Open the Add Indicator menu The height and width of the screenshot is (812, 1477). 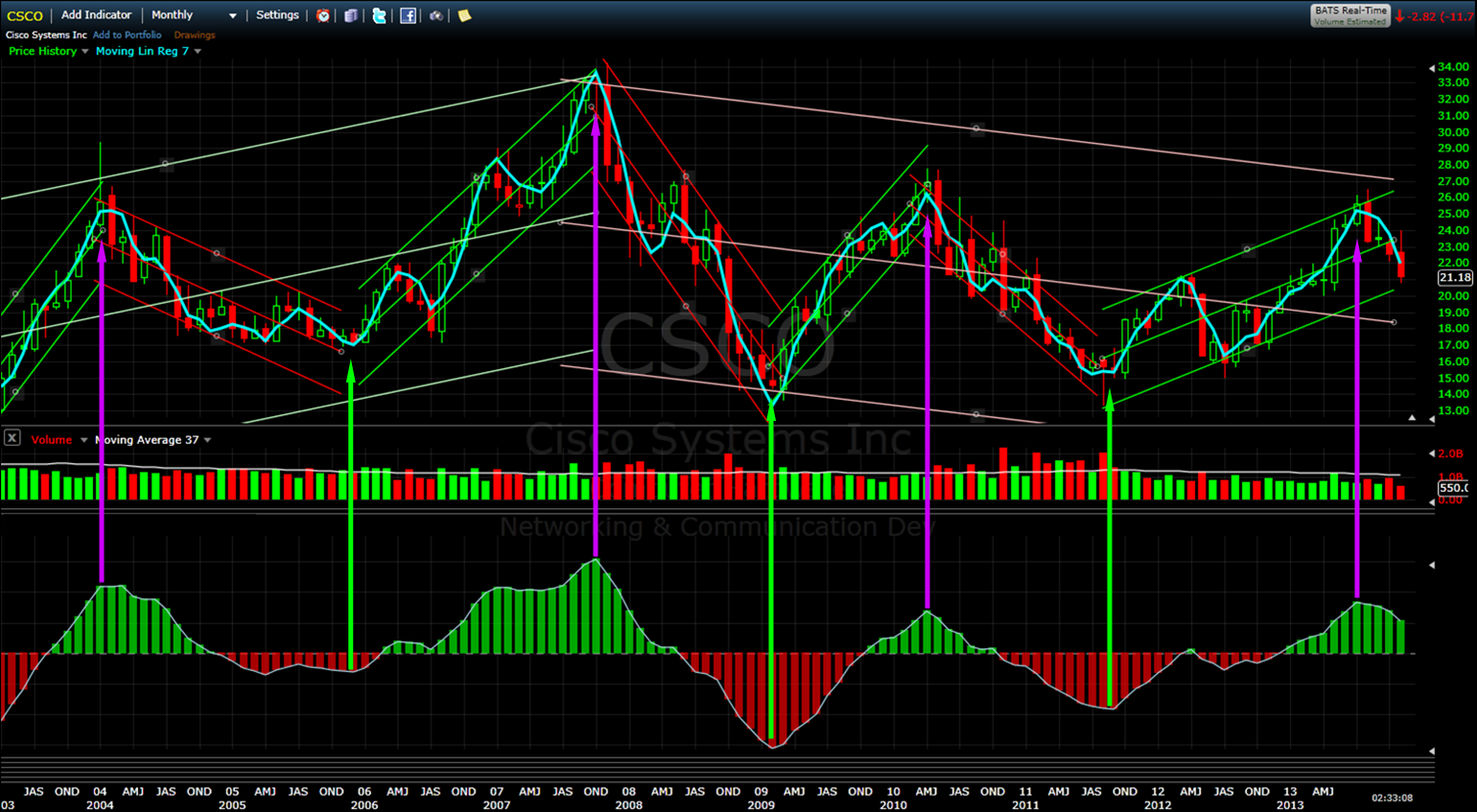click(96, 14)
